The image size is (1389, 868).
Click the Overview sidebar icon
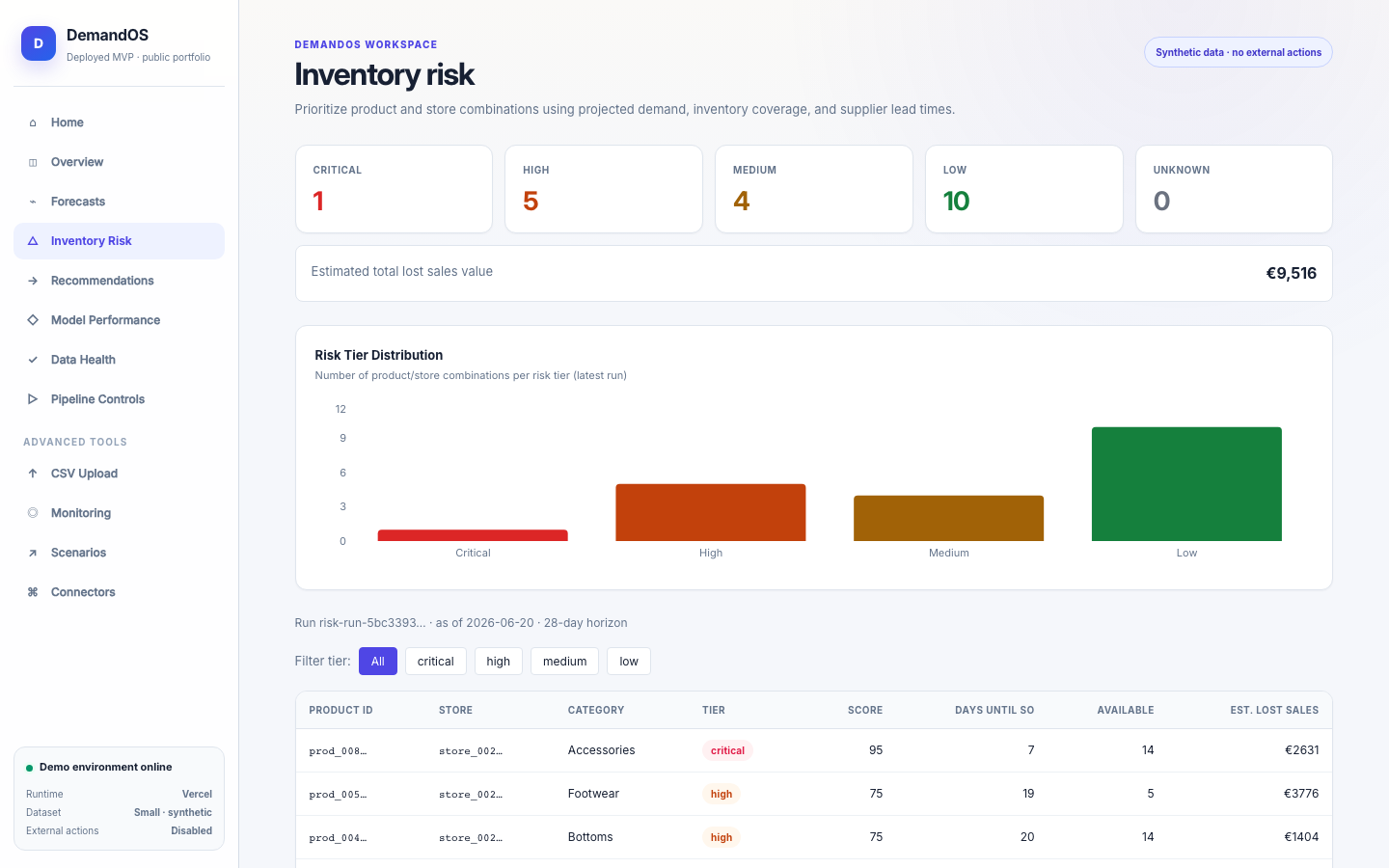[x=33, y=162]
